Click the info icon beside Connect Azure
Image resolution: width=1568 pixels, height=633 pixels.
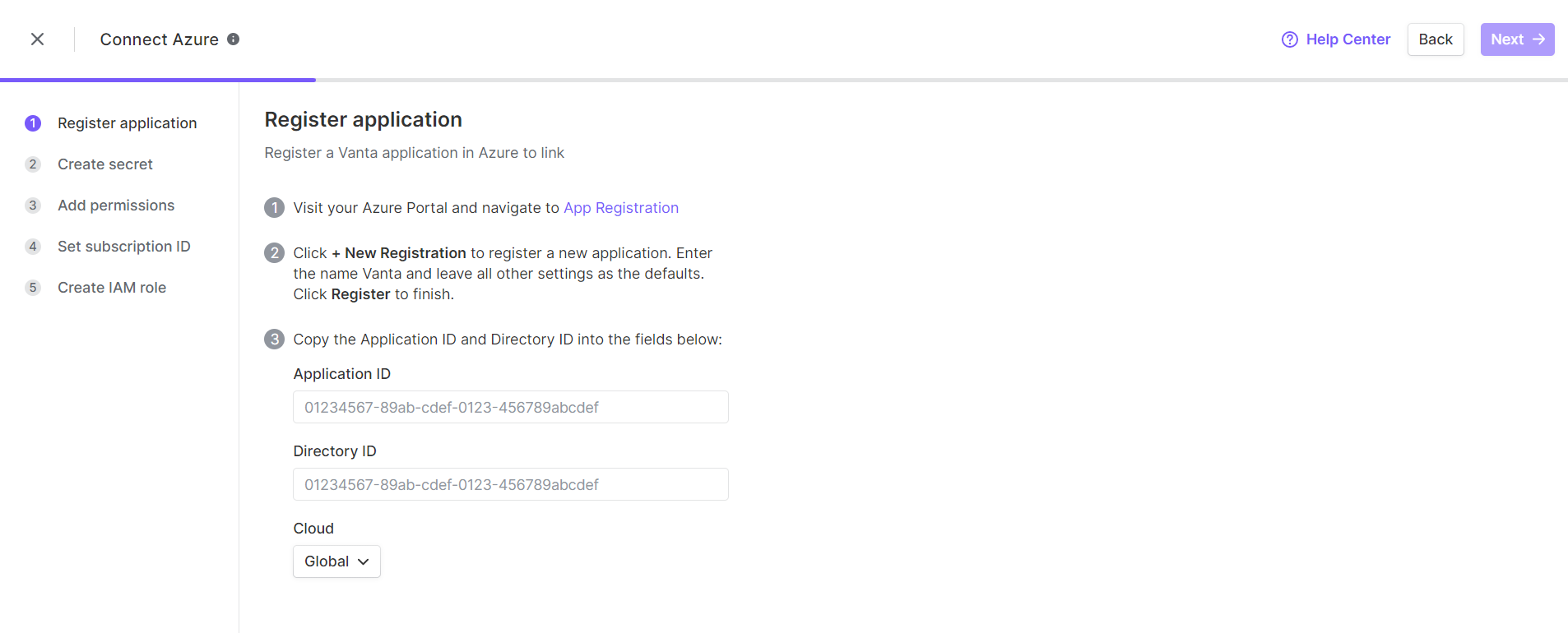pos(234,39)
